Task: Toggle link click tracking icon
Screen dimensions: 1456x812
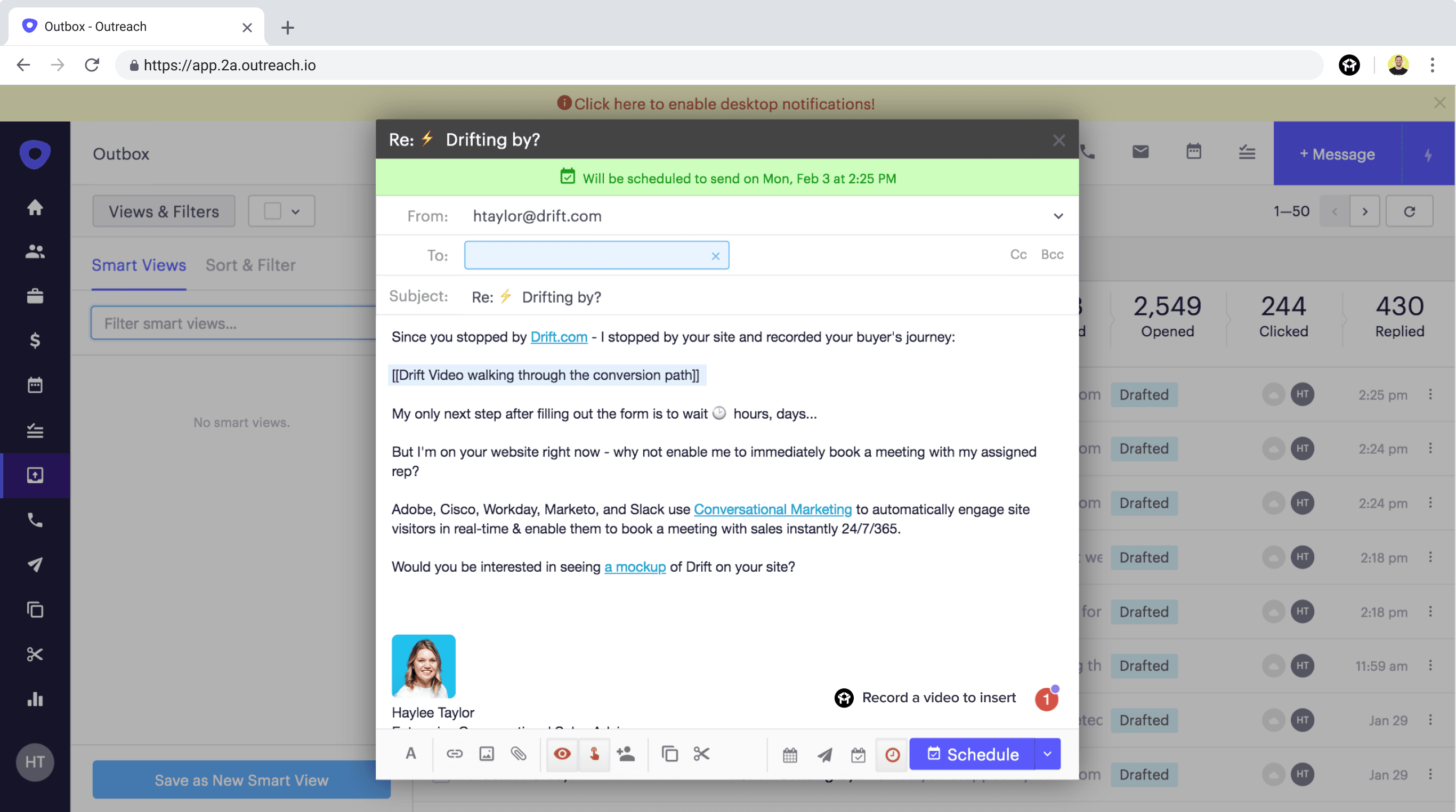Action: click(x=594, y=754)
